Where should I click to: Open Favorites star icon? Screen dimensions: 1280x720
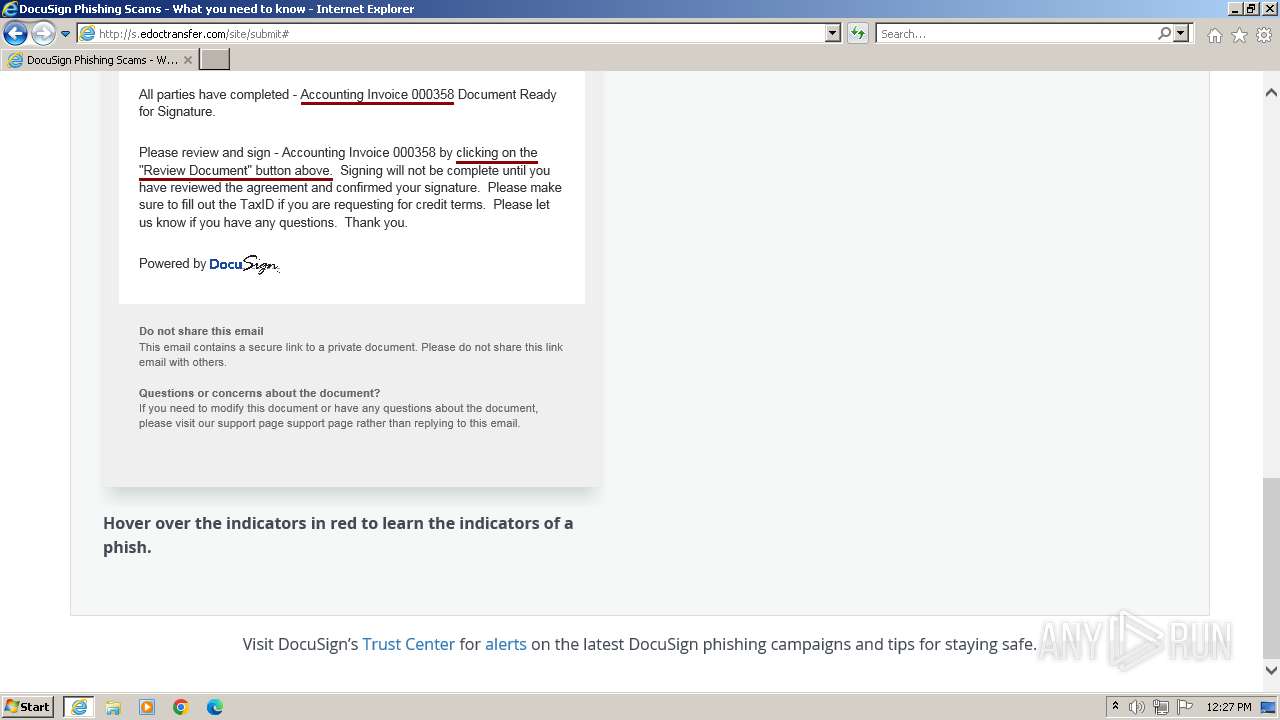click(1239, 35)
